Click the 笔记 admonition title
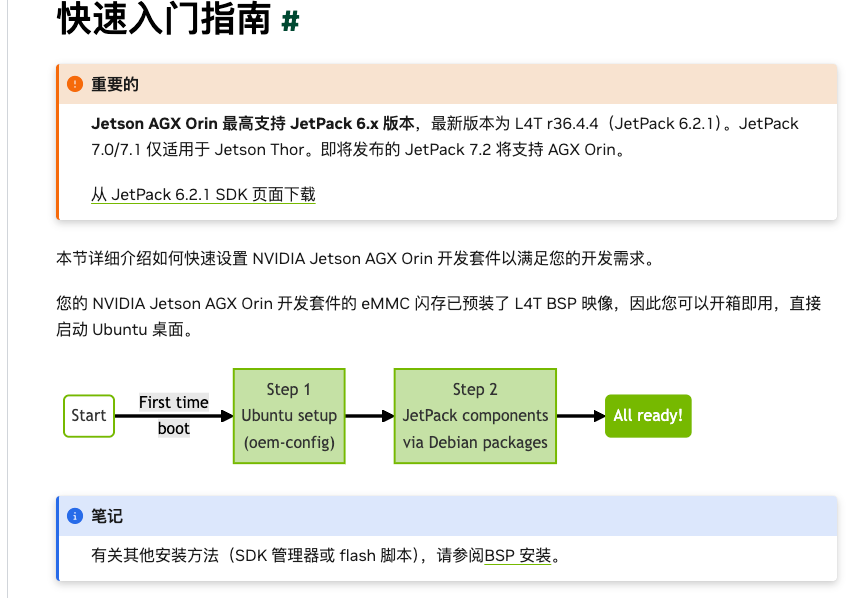The height and width of the screenshot is (598, 862). click(x=107, y=516)
